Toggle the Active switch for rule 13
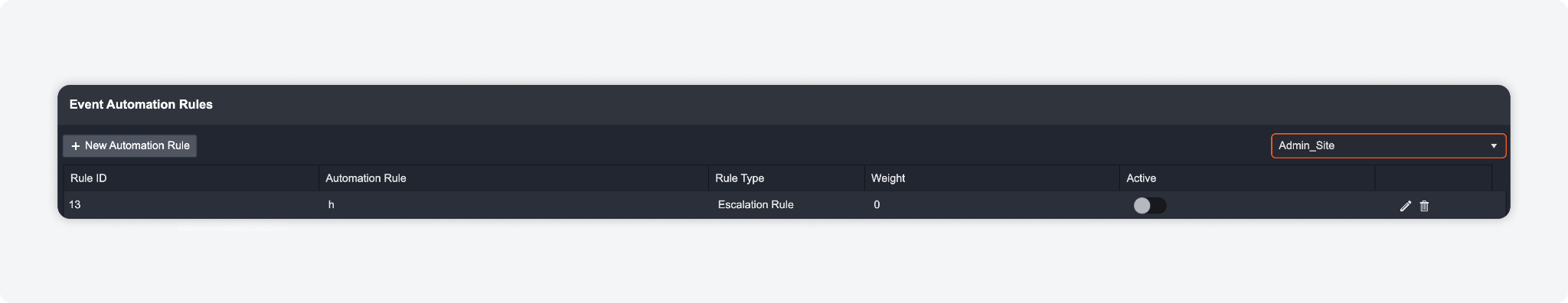This screenshot has height=303, width=1568. click(x=1149, y=205)
